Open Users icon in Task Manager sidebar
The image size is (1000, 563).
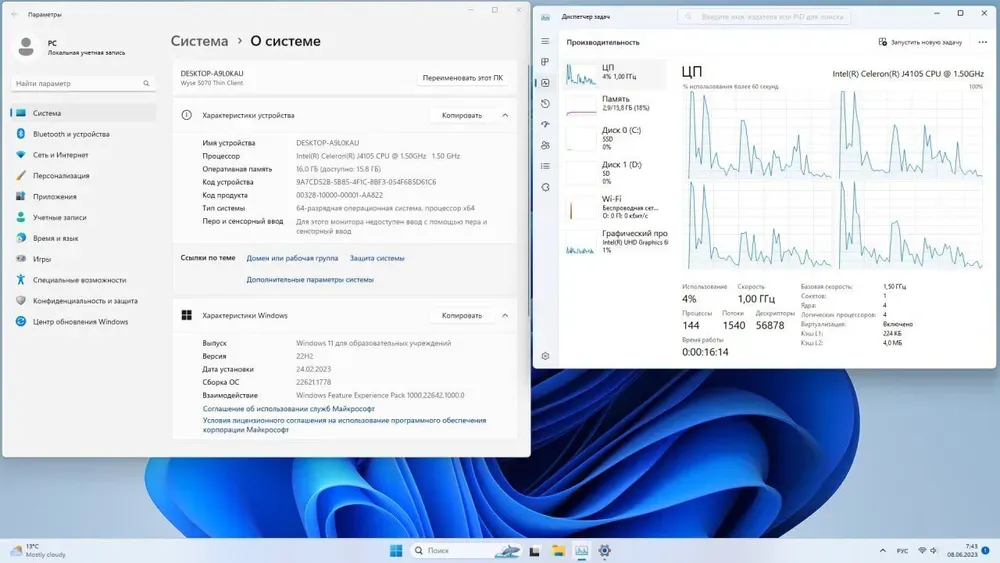click(x=545, y=145)
